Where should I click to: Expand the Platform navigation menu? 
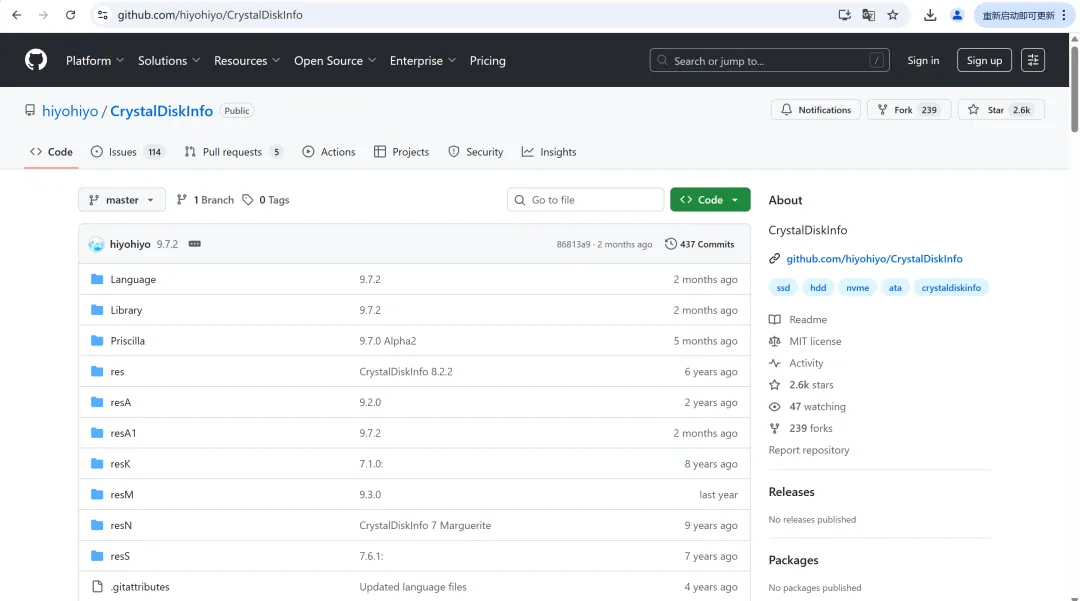coord(95,61)
